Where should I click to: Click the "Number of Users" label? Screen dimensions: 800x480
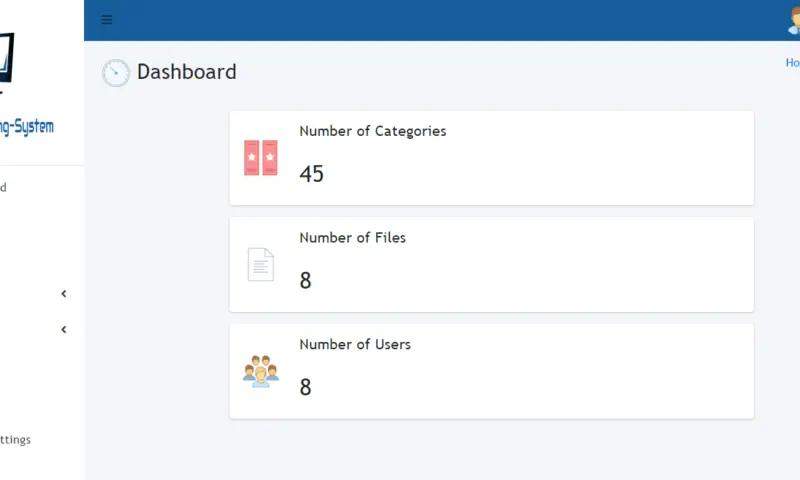click(x=355, y=344)
